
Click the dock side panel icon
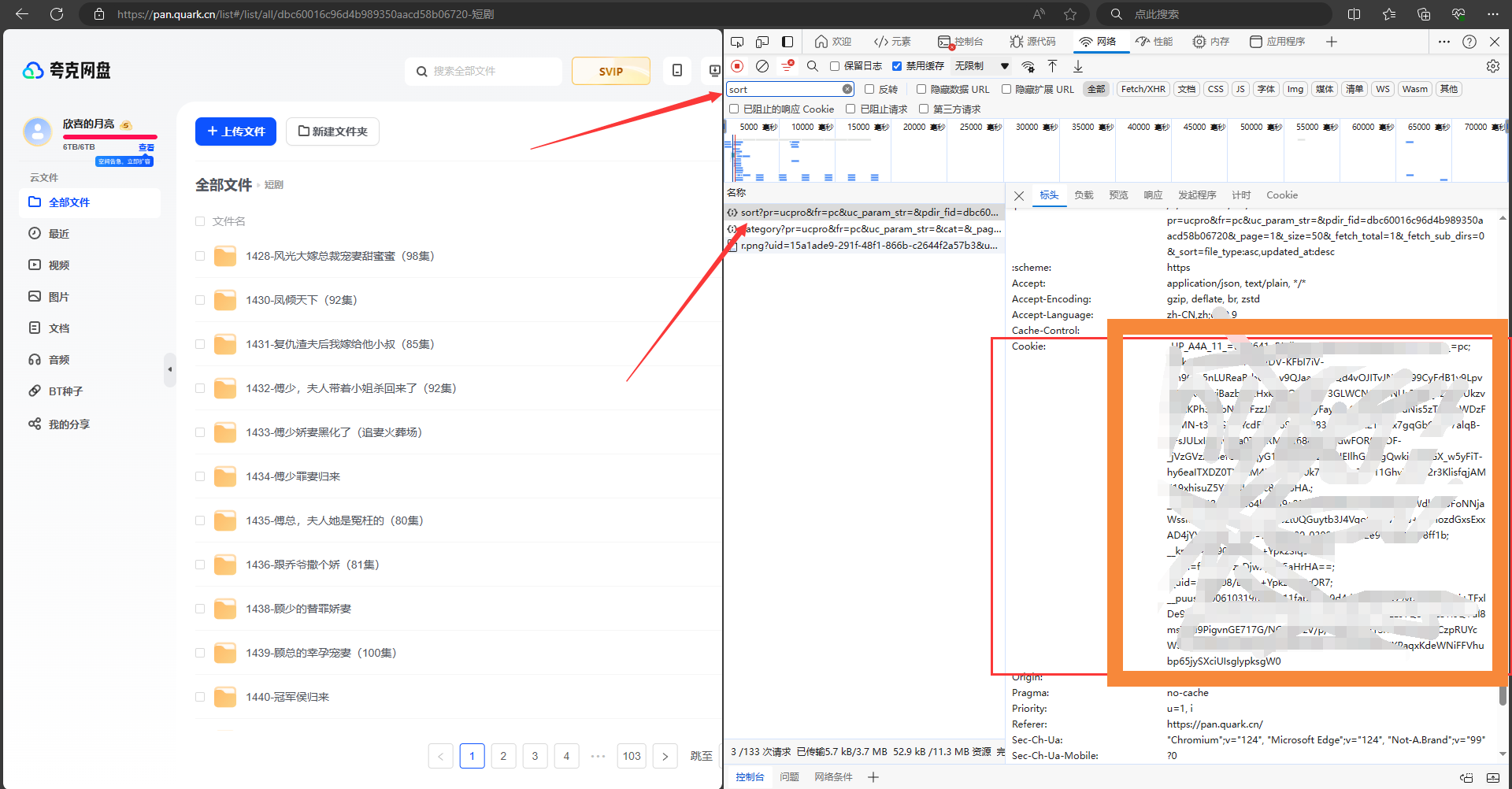[x=787, y=42]
